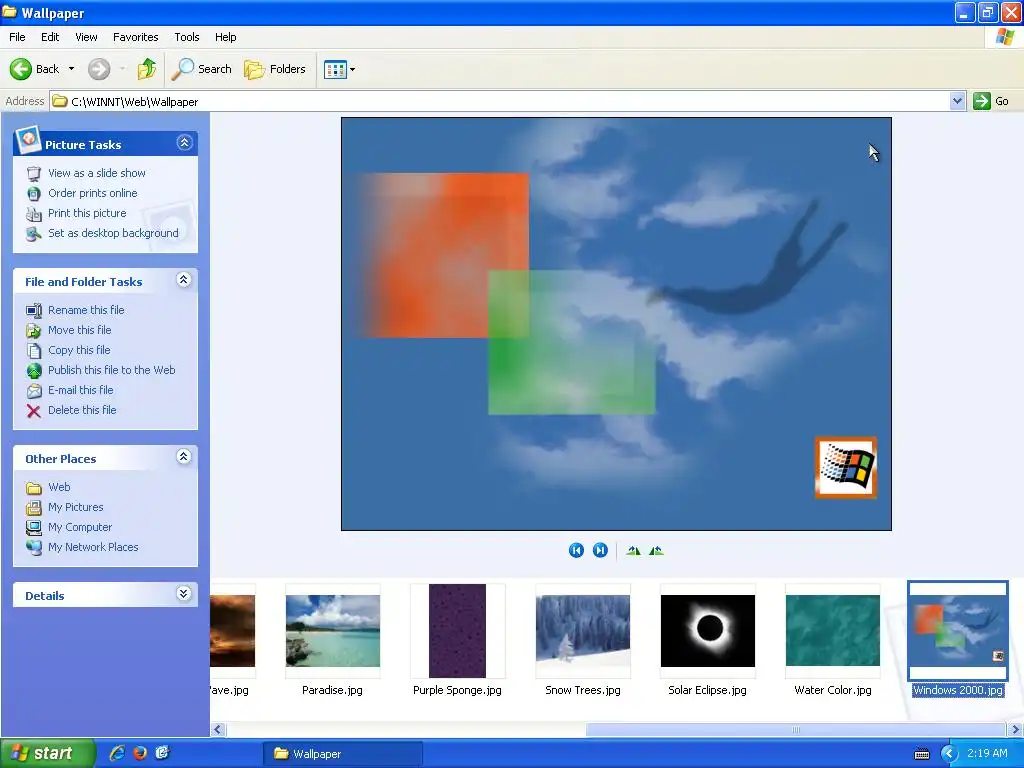Click the Rename this file icon

(34, 310)
